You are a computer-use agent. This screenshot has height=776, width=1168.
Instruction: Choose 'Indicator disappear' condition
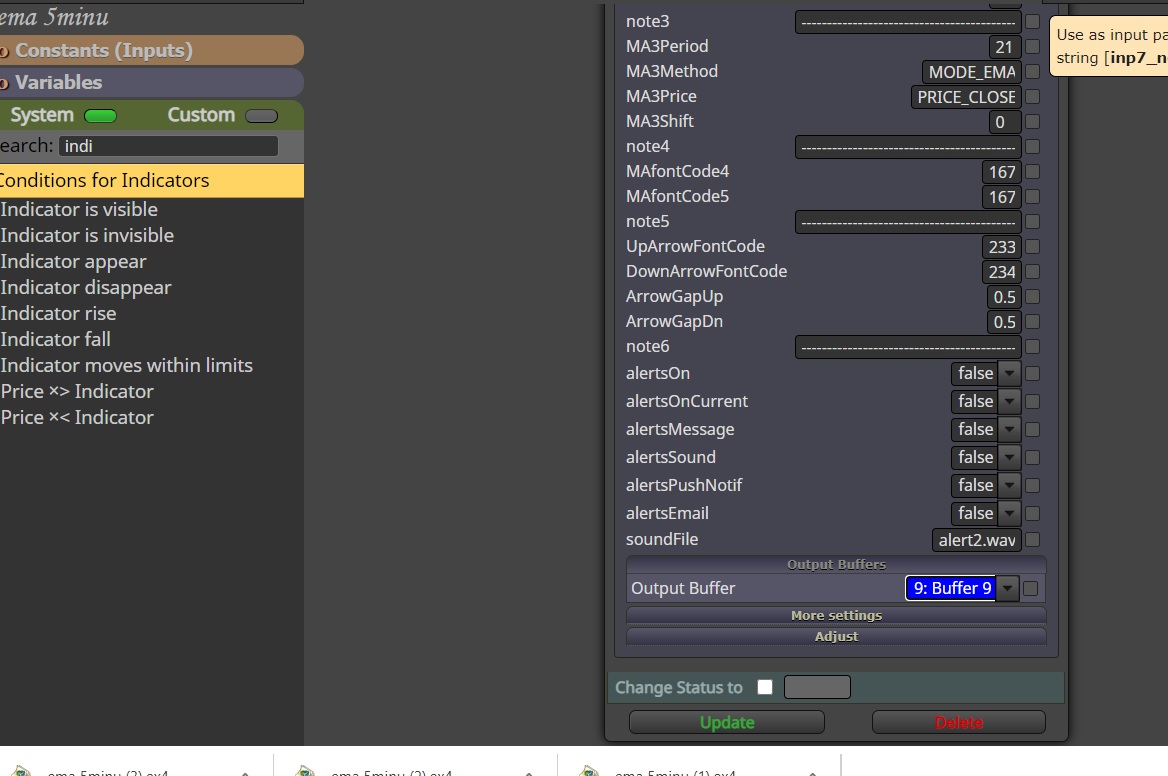point(86,287)
